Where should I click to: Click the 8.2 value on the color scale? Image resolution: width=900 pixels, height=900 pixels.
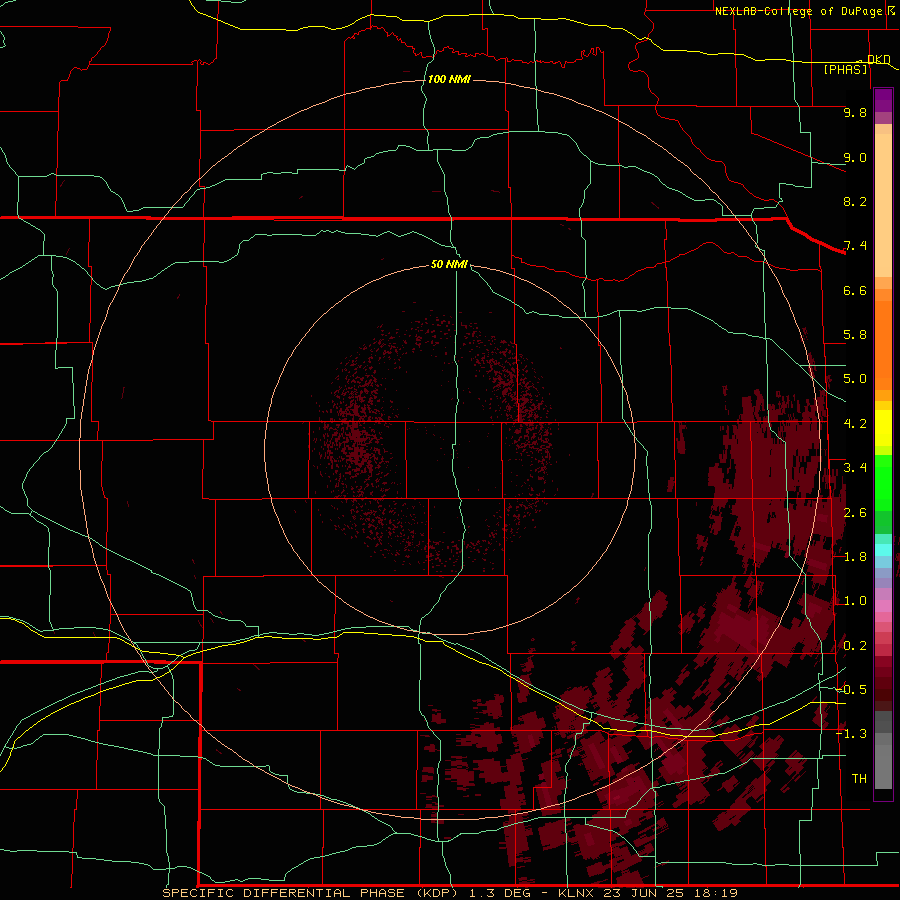(x=855, y=201)
